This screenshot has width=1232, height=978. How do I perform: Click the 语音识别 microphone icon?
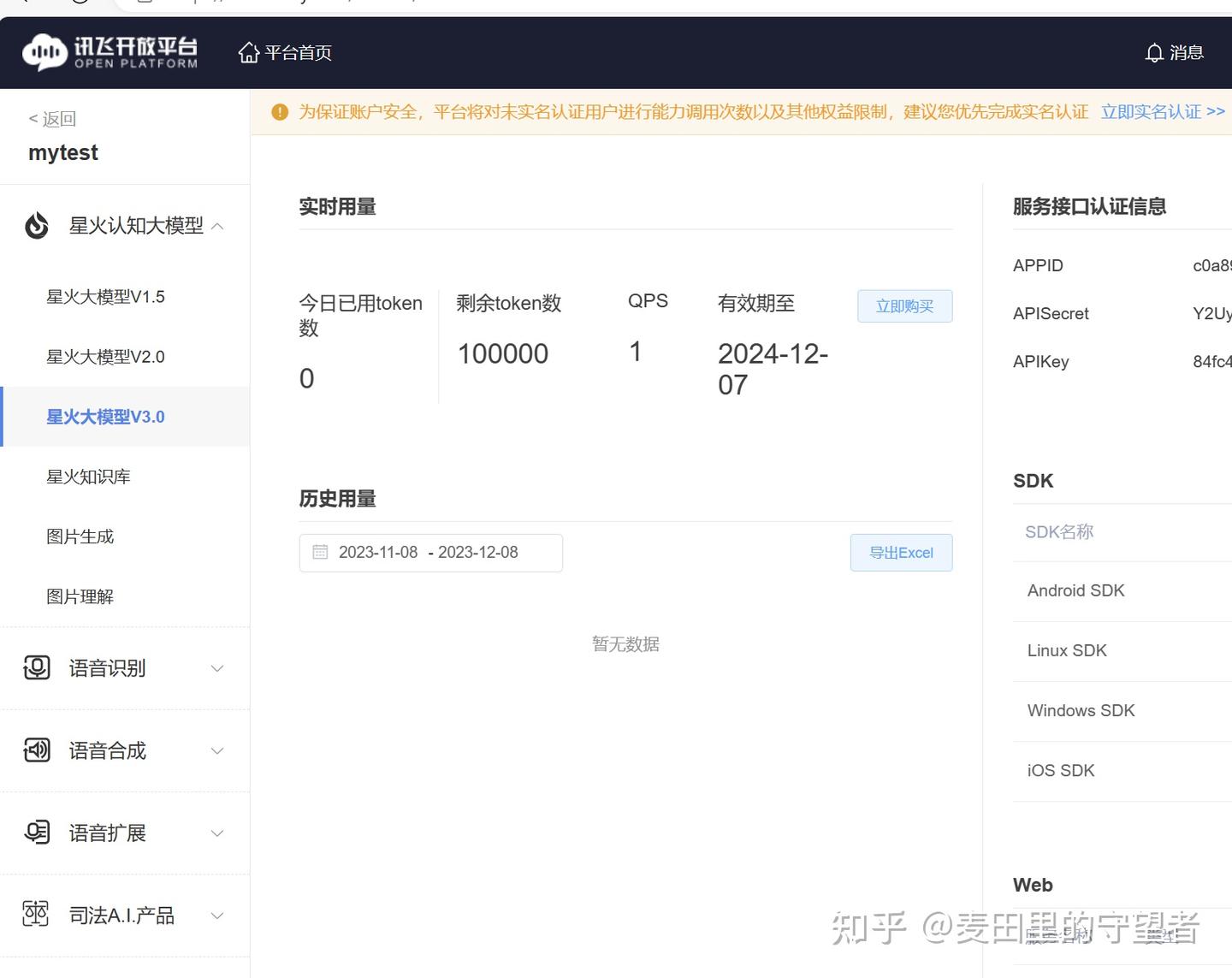tap(36, 668)
